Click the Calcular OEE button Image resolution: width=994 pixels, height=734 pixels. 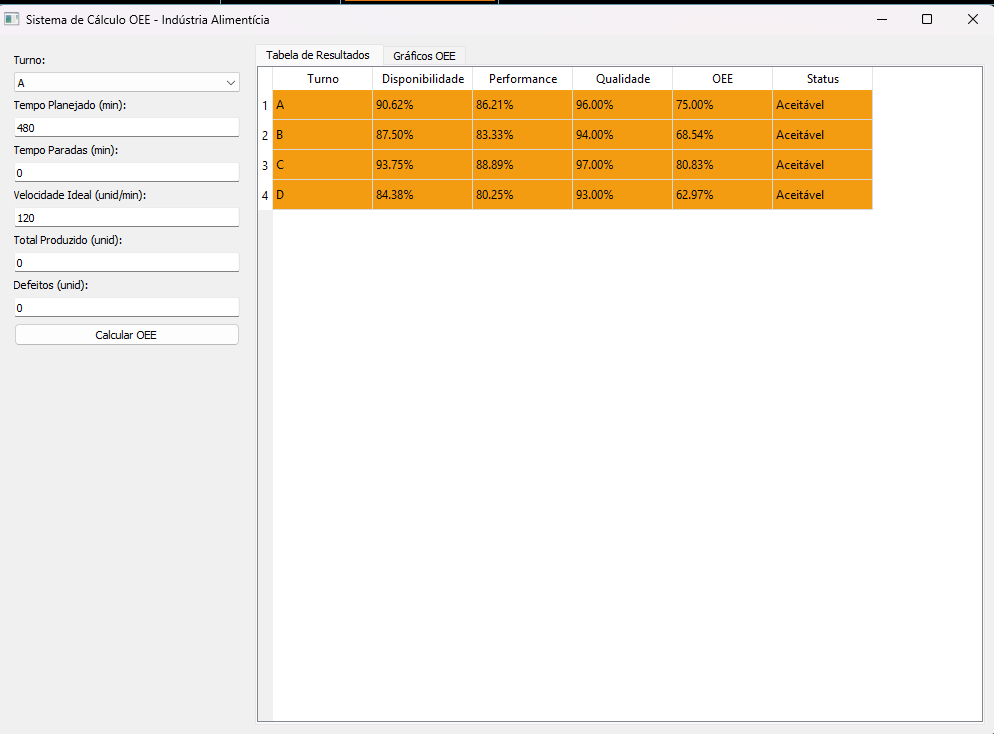(x=127, y=335)
